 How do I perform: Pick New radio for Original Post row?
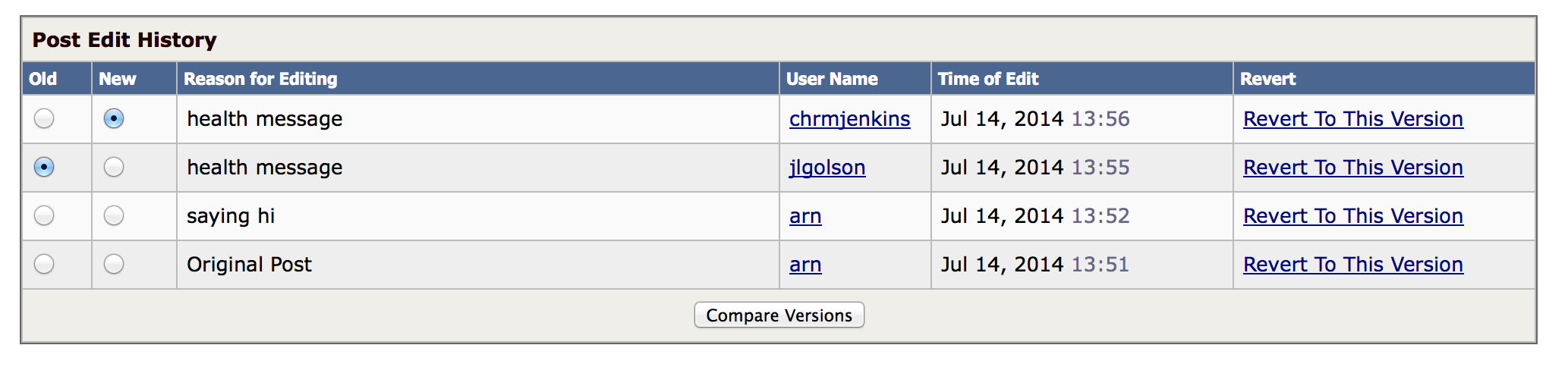[114, 264]
